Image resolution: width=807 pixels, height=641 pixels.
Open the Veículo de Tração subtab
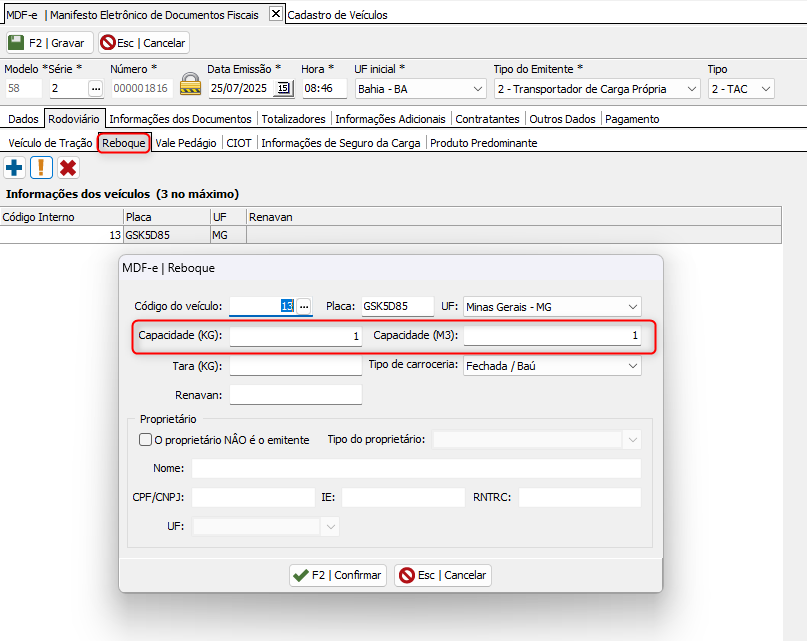pos(50,143)
